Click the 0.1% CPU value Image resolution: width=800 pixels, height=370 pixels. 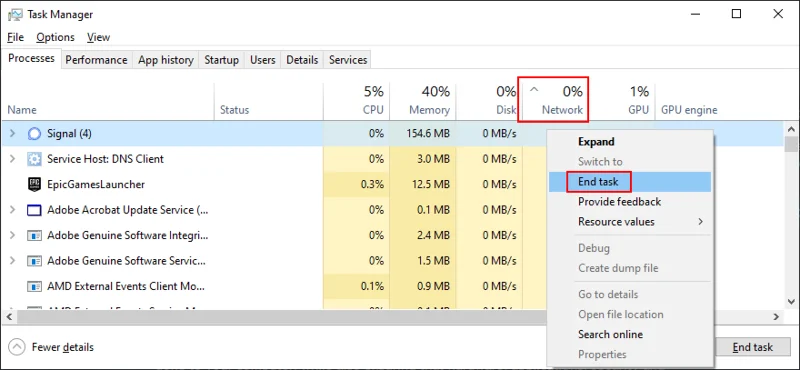(x=372, y=287)
